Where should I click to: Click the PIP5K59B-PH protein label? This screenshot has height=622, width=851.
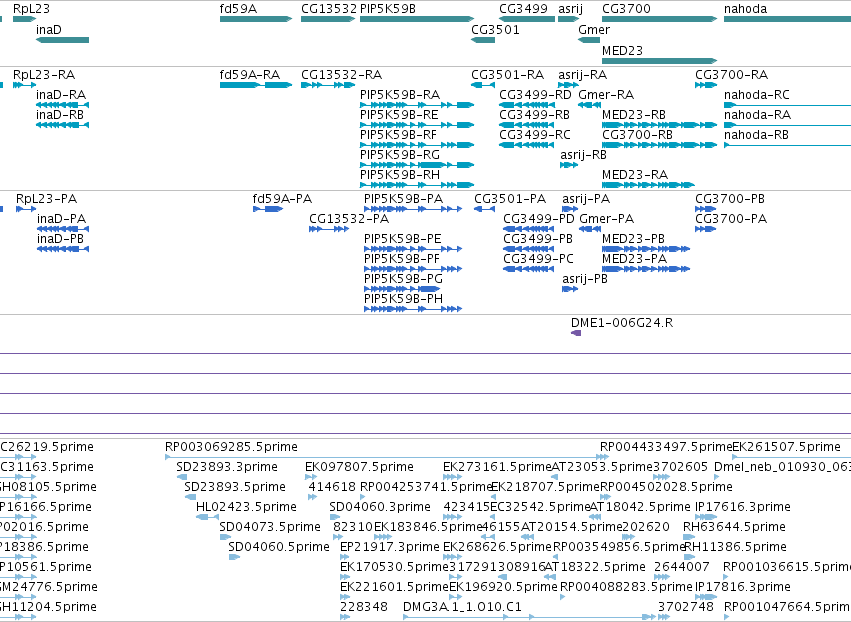click(403, 299)
